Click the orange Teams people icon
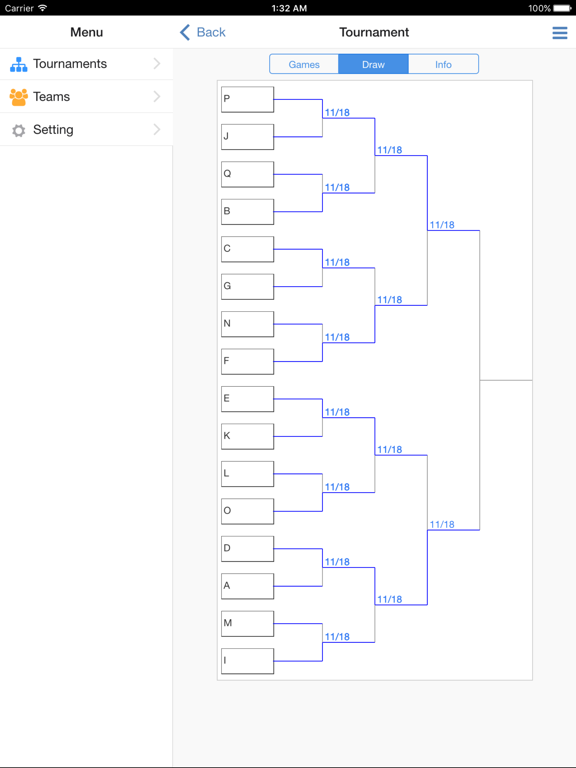The image size is (576, 768). point(19,97)
